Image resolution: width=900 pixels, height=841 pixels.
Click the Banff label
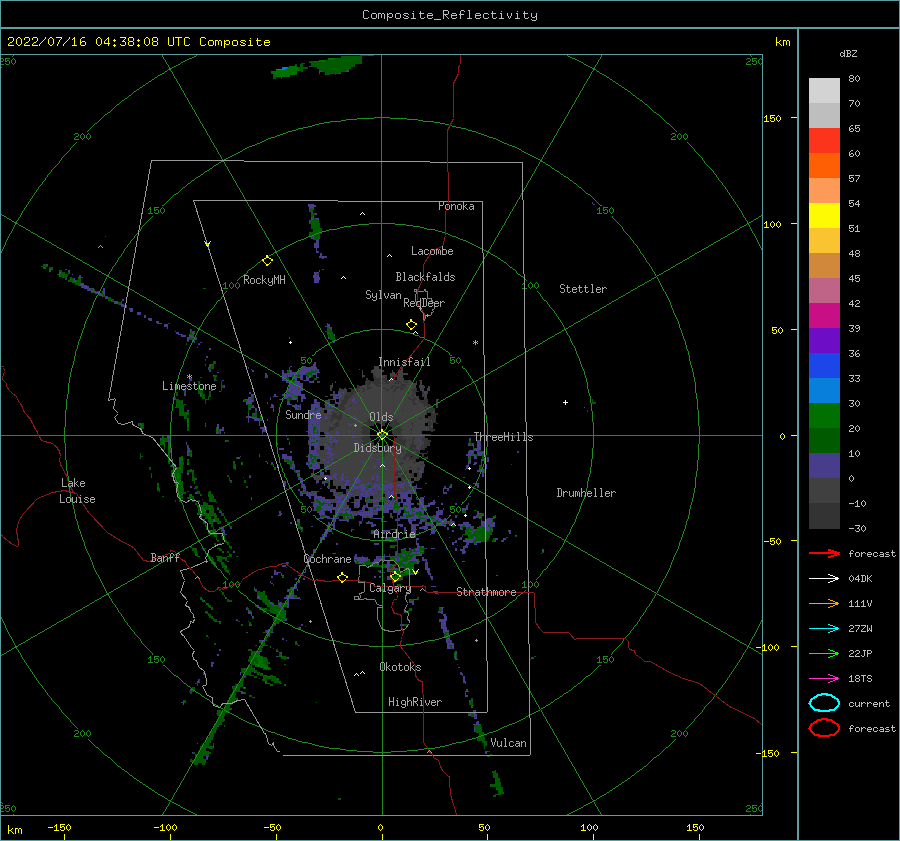165,557
